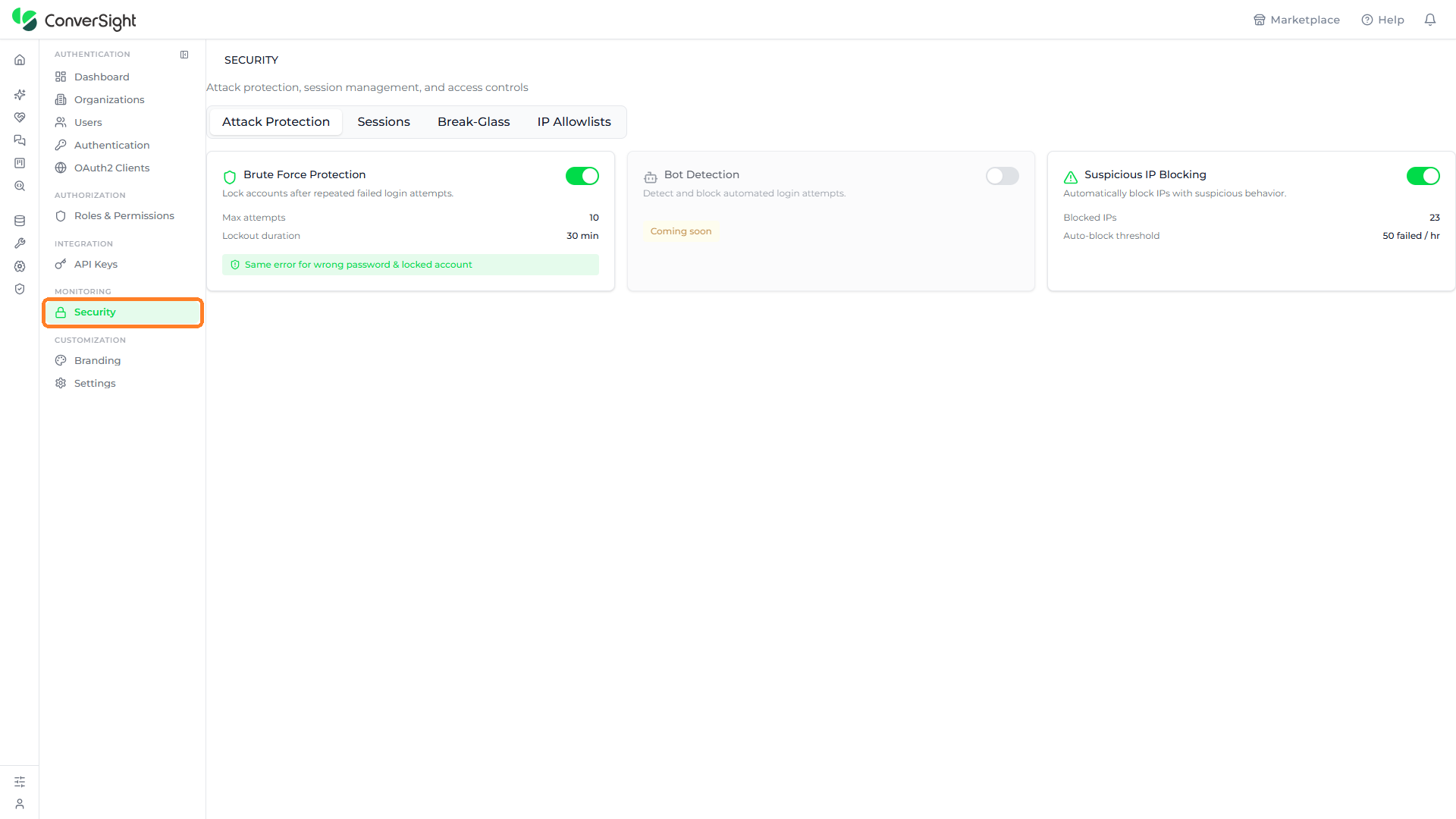Open the heart handshake icon in the rail
This screenshot has height=819, width=1456.
click(20, 118)
